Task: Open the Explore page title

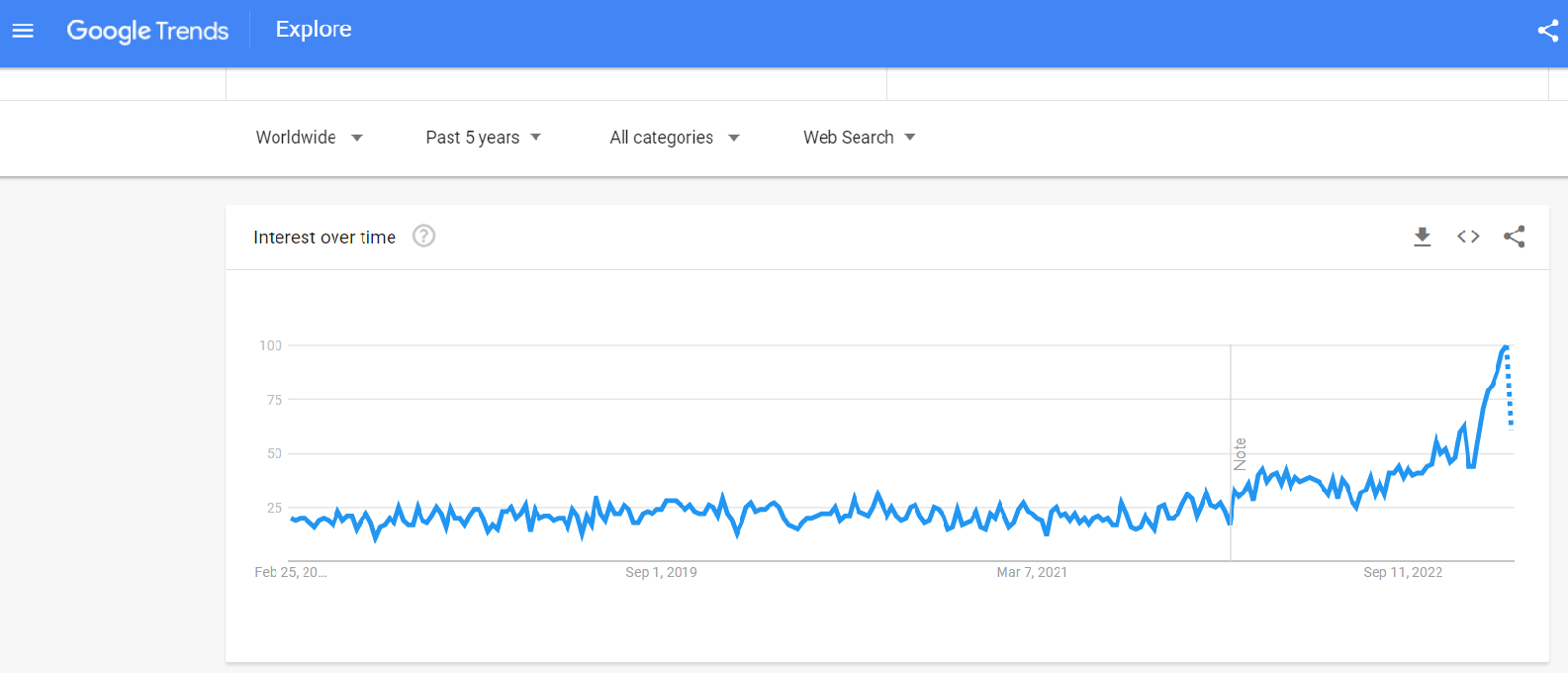Action: pos(314,30)
